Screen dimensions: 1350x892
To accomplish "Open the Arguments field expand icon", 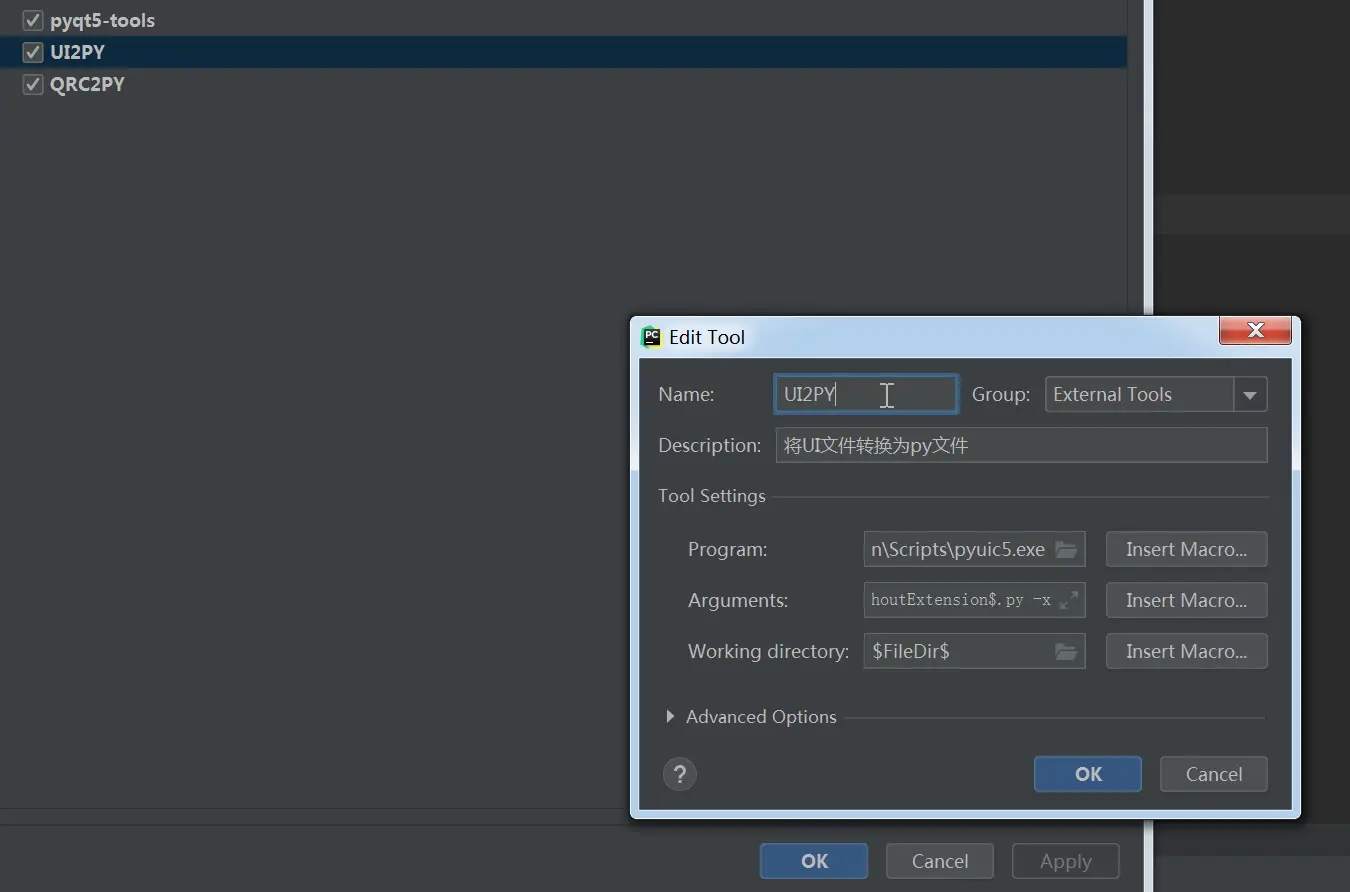I will [x=1071, y=600].
